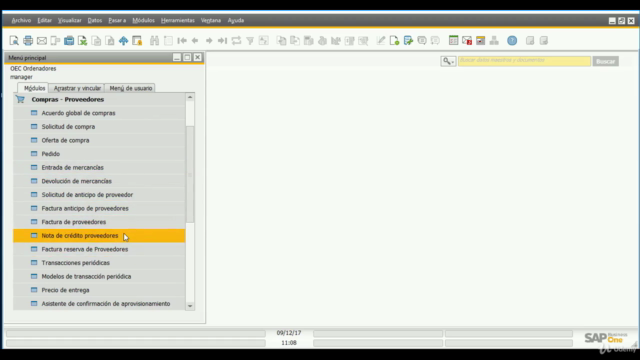This screenshot has height=360, width=640.
Task: Open the Datos menu
Action: click(95, 20)
